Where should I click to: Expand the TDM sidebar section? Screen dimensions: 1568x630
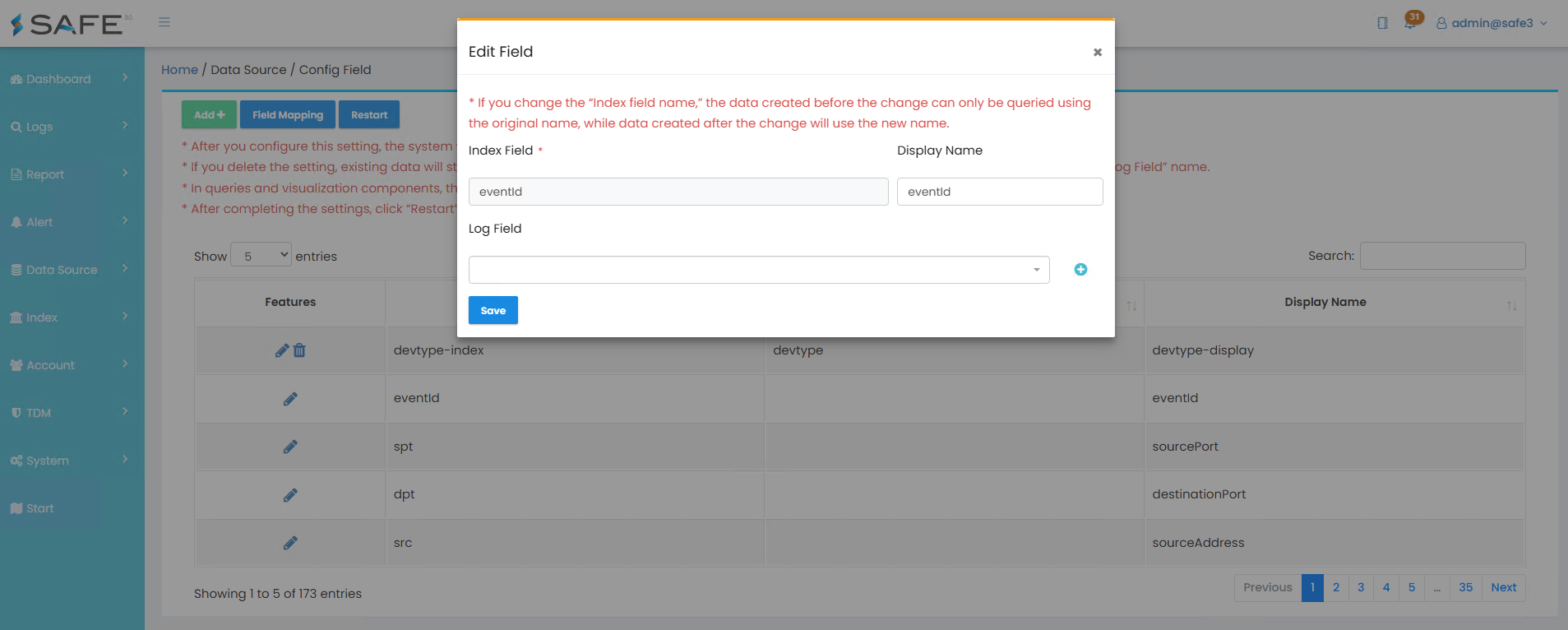[x=72, y=413]
